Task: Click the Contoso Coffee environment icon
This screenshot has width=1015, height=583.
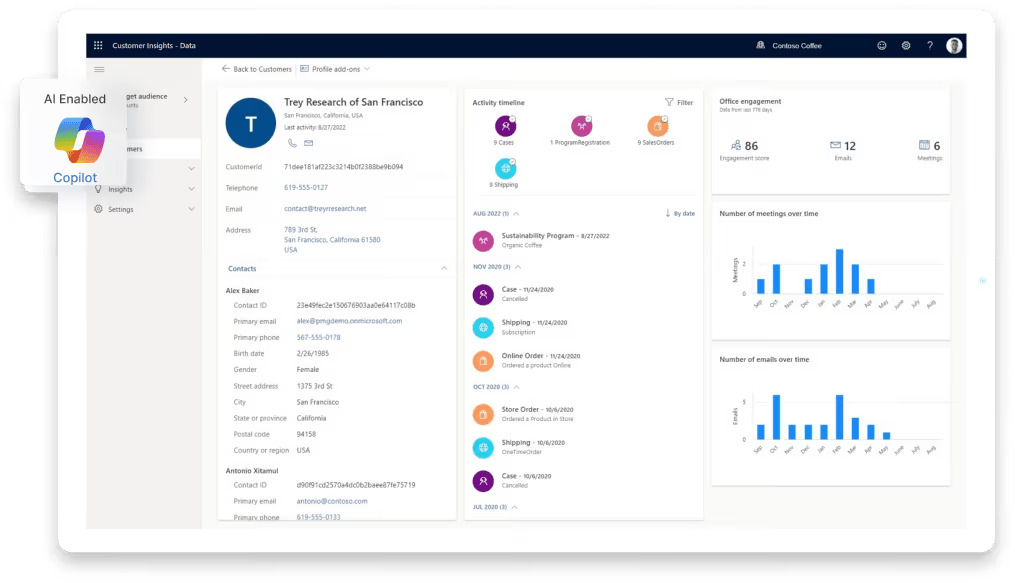Action: [x=761, y=45]
